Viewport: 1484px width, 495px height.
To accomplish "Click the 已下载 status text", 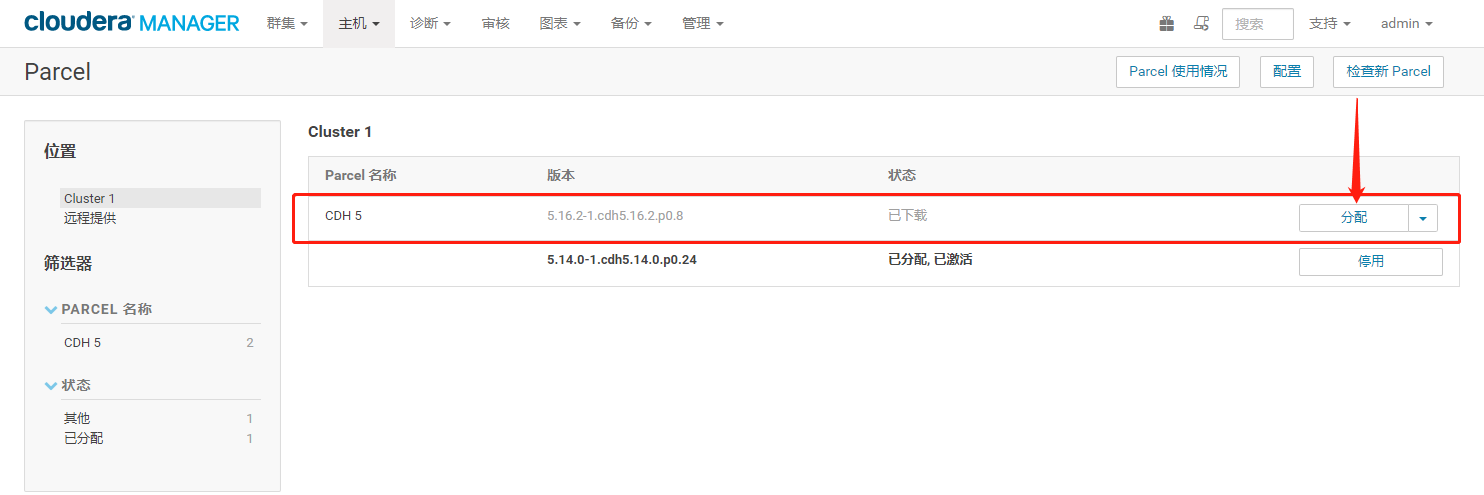I will (x=907, y=215).
